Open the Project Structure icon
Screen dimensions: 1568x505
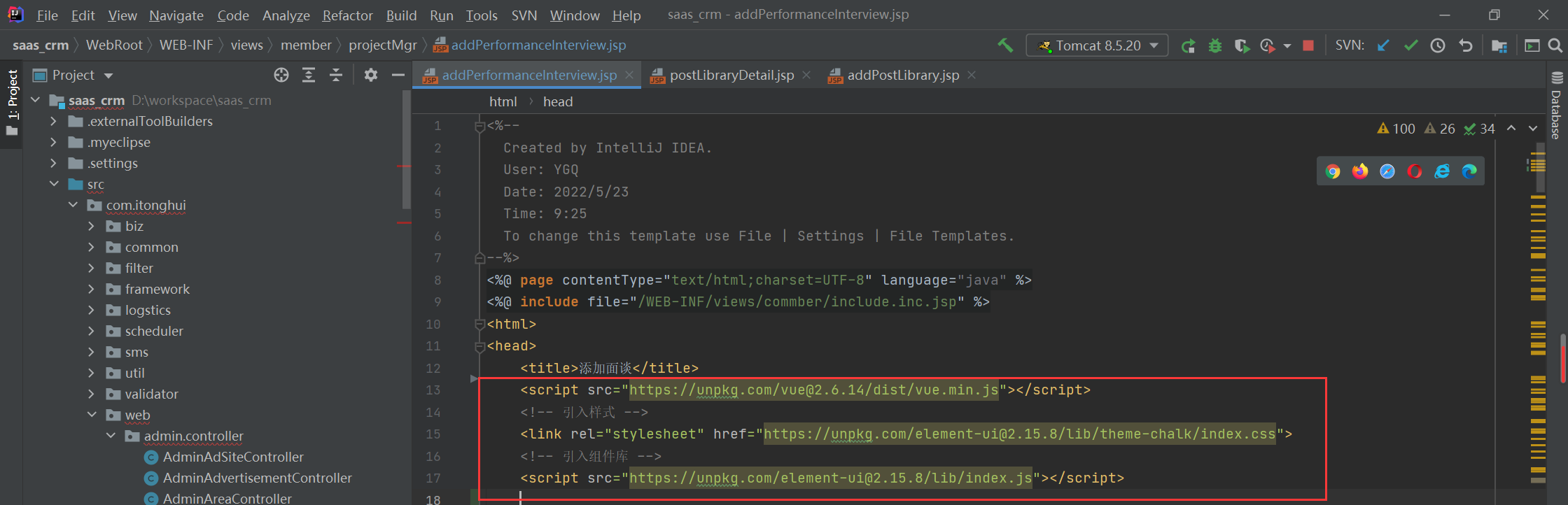1499,45
